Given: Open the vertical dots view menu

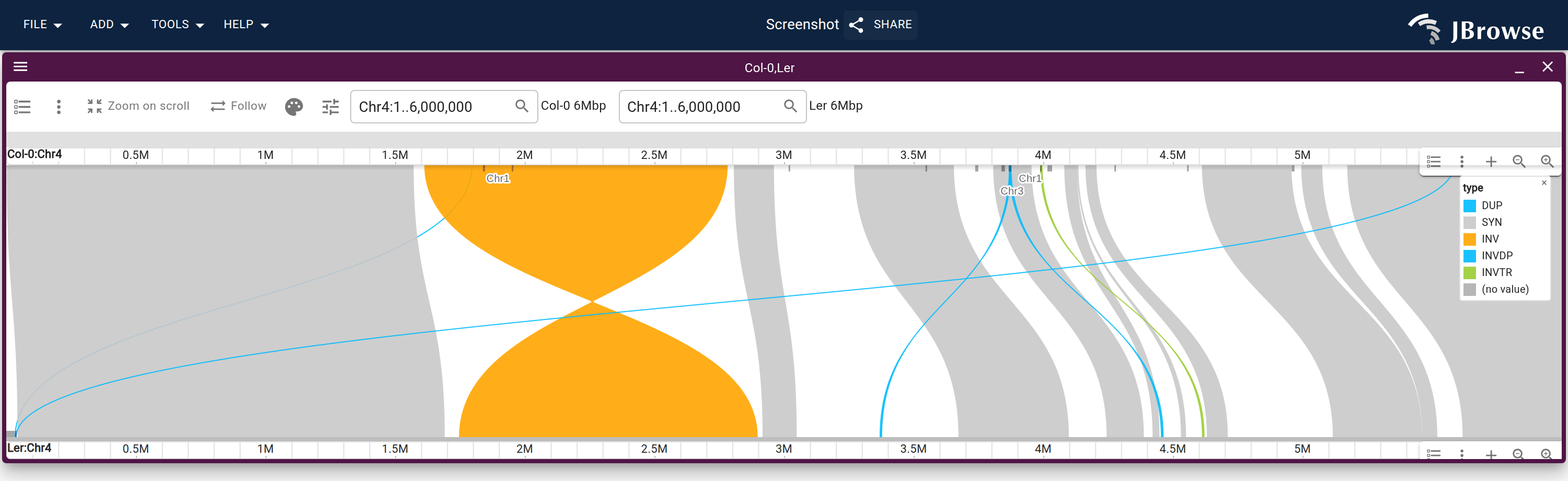Looking at the screenshot, I should point(59,107).
